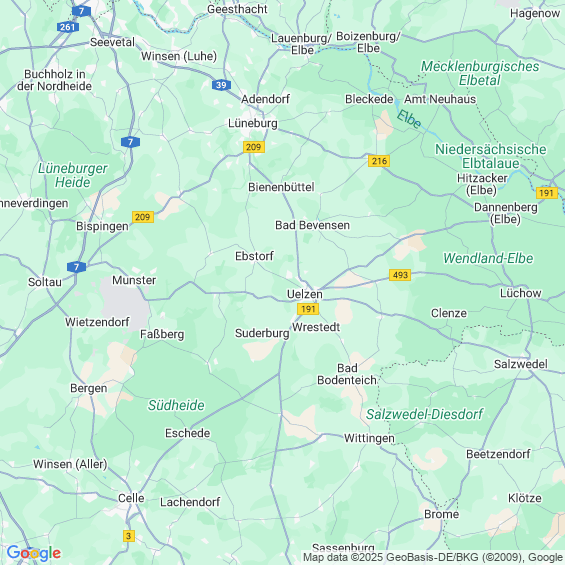
Task: Click the 191 shield near Dannenberg
Action: [547, 193]
